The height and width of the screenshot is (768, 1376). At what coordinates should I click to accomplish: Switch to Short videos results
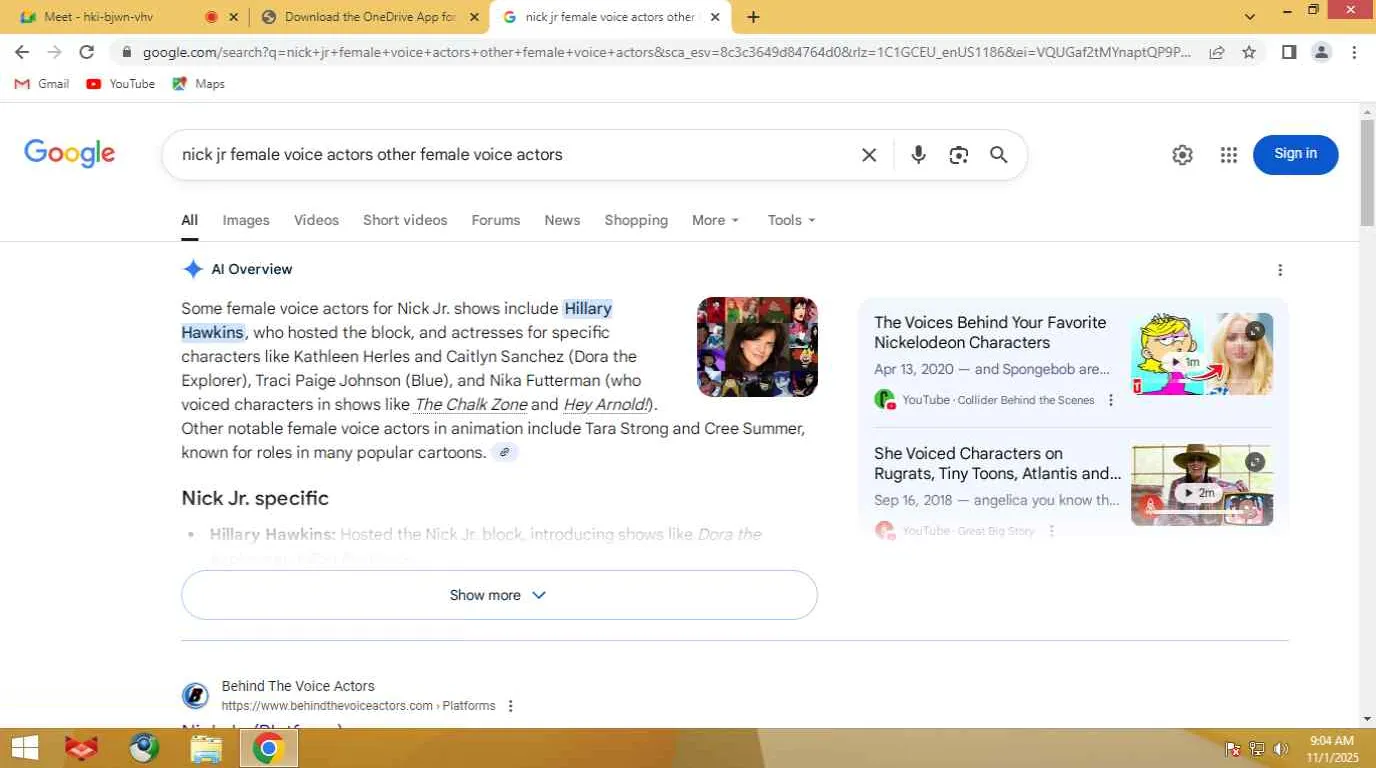click(x=405, y=220)
